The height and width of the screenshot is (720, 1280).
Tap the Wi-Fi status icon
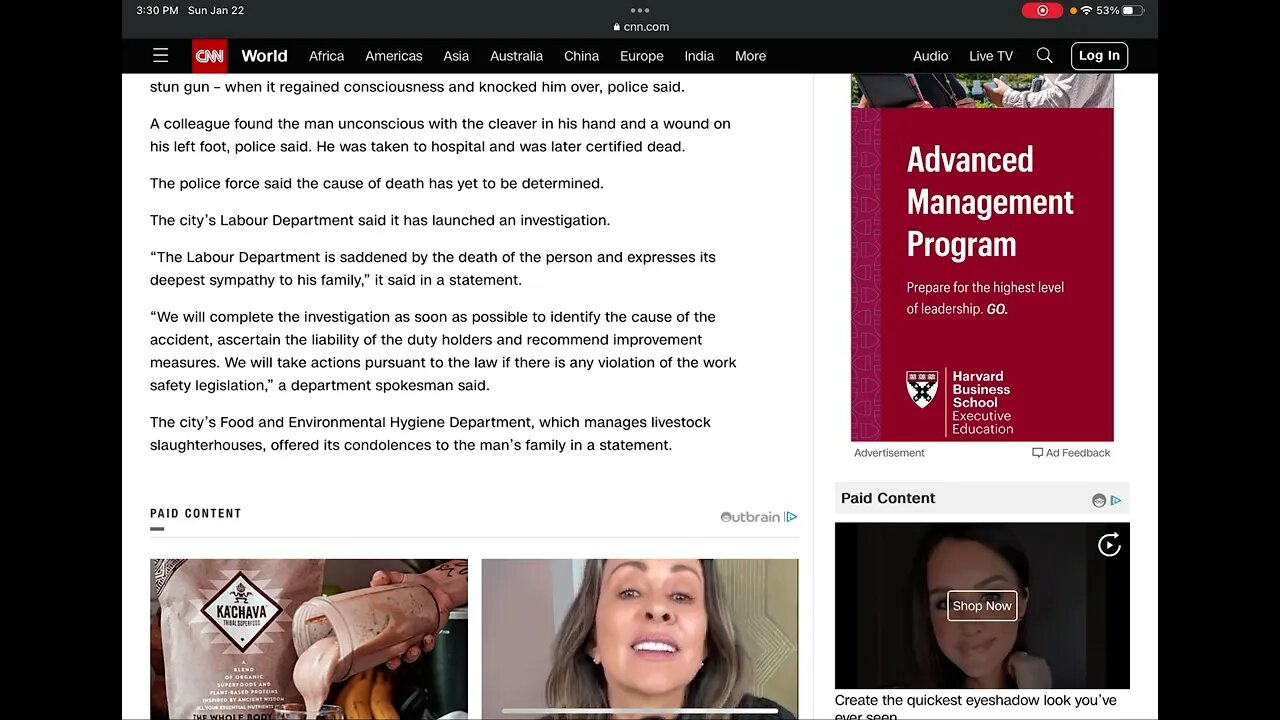1086,10
